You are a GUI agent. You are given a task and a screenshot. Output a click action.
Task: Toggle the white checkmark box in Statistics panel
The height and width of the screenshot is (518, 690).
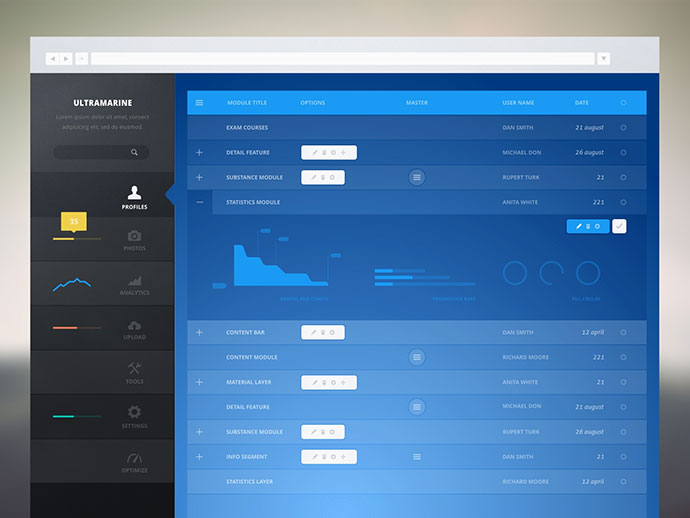619,226
